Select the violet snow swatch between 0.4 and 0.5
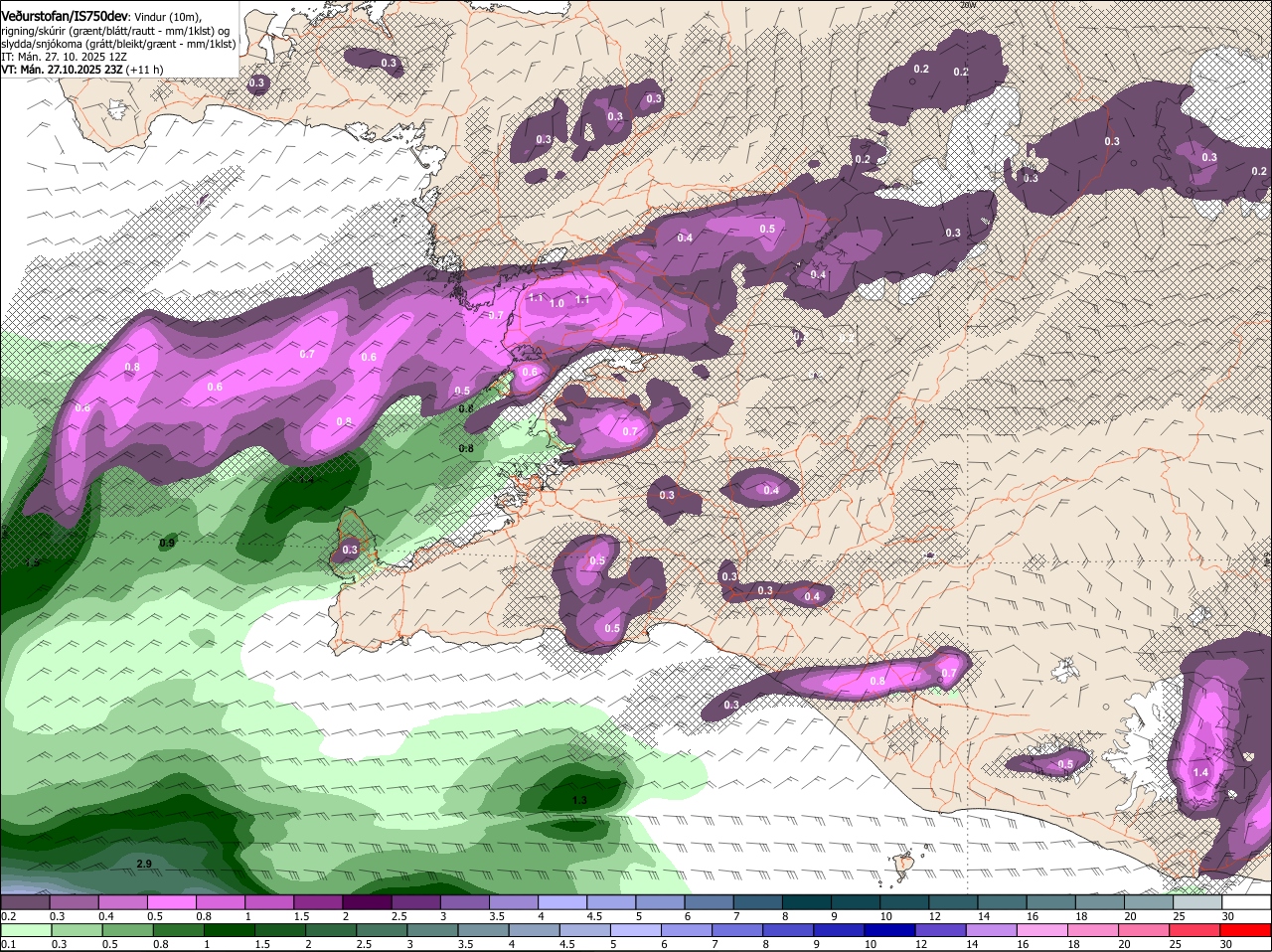This screenshot has width=1272, height=952. point(122,902)
